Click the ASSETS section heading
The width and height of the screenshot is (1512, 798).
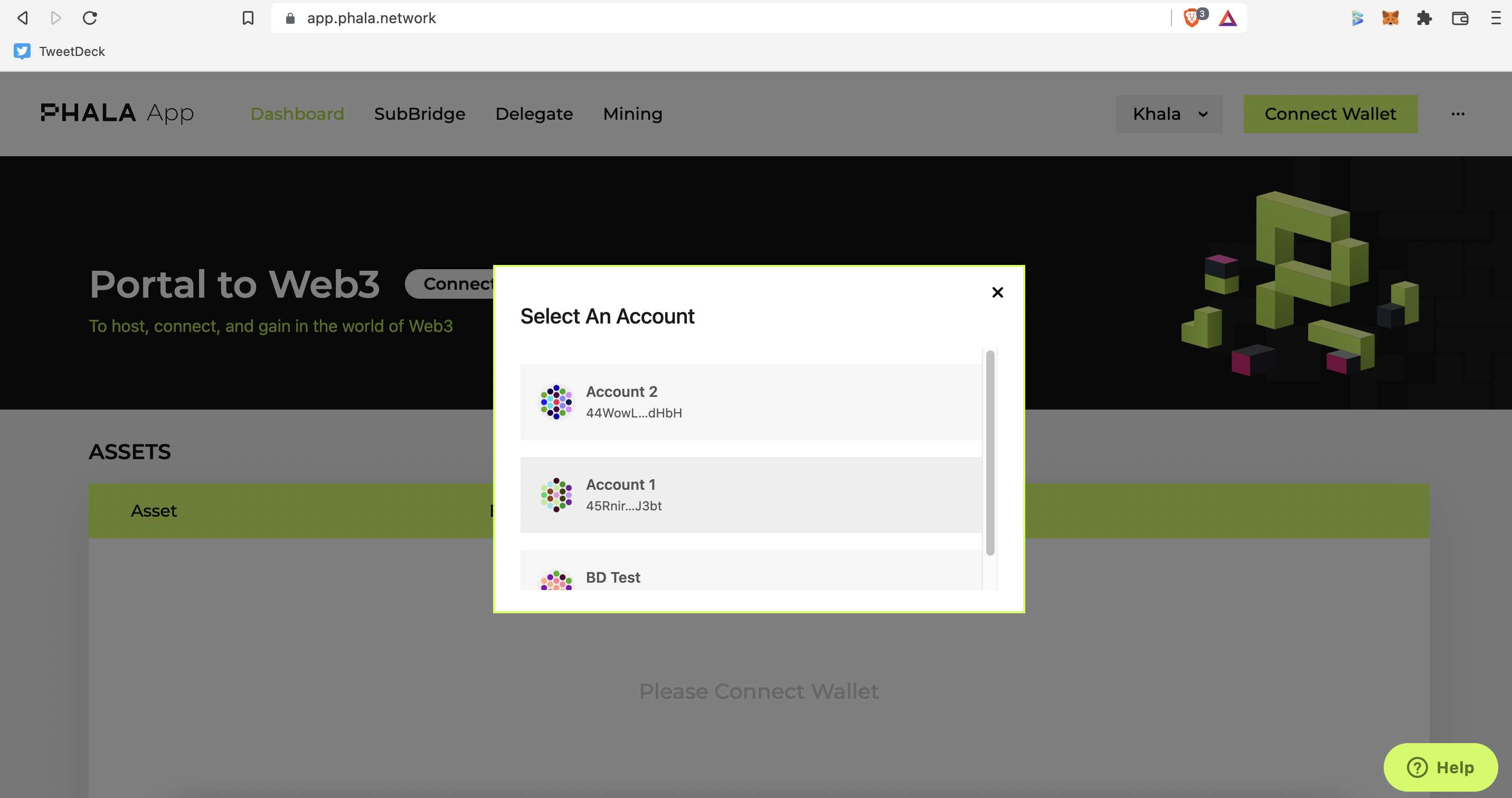130,452
